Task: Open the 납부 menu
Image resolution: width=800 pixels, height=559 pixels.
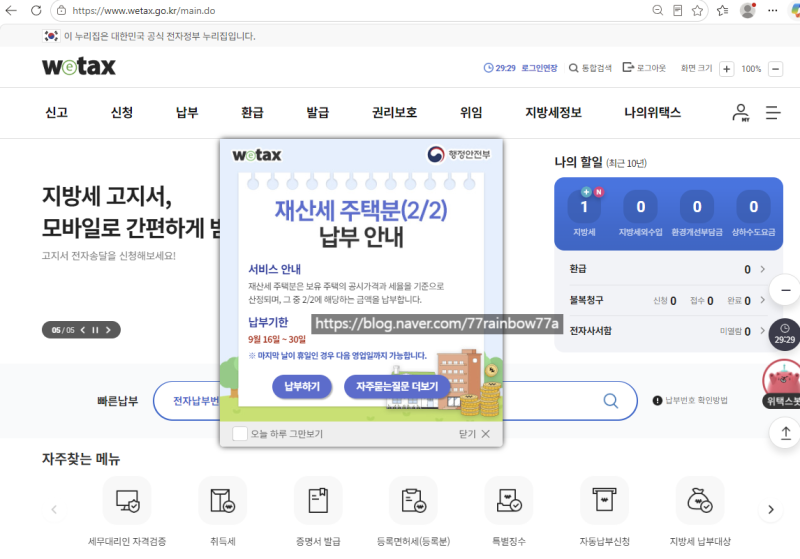Action: click(187, 112)
